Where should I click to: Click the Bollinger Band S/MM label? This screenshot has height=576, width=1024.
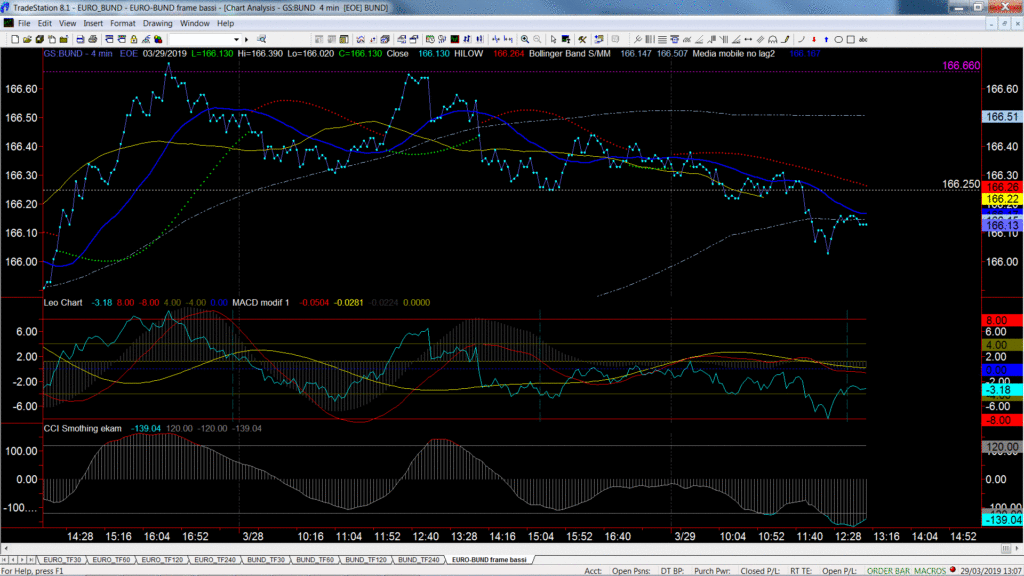[x=569, y=54]
